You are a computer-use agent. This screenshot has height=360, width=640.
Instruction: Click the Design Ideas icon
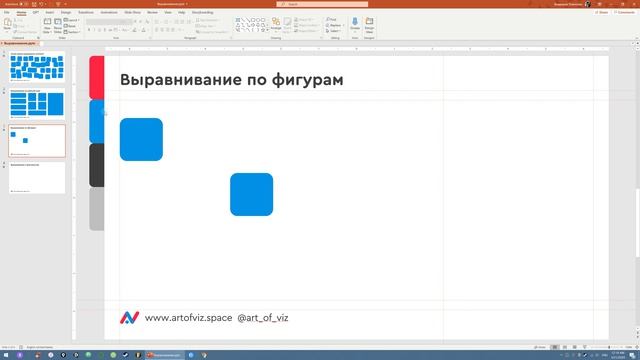[369, 21]
